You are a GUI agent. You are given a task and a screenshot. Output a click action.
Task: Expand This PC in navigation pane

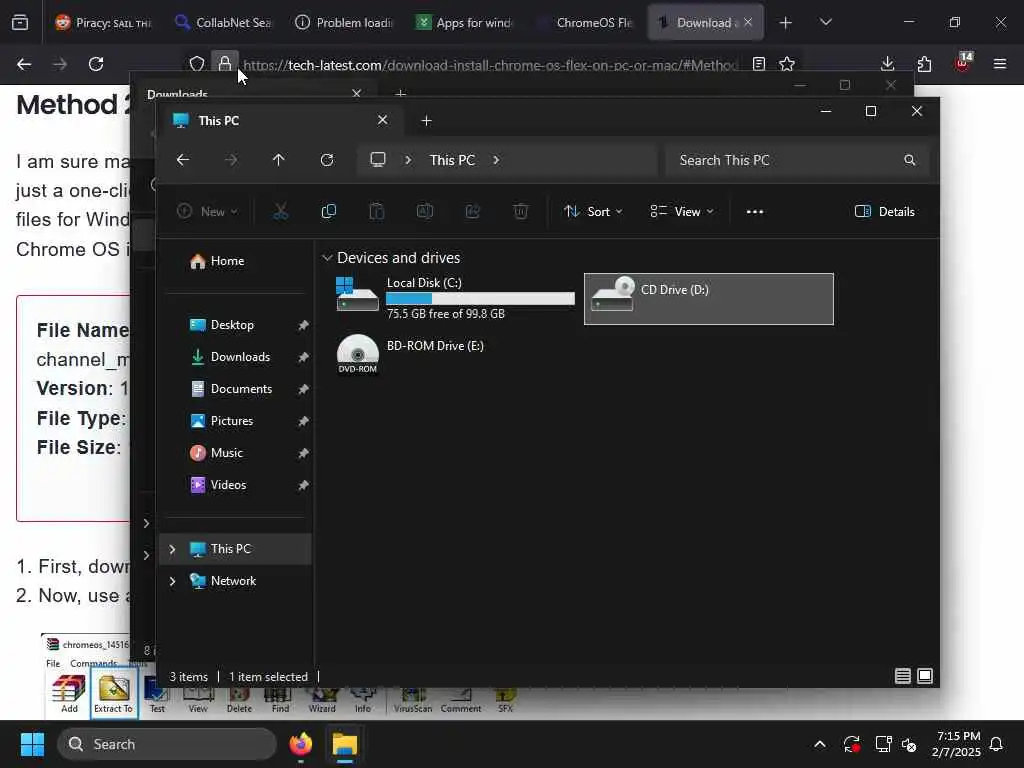click(172, 549)
